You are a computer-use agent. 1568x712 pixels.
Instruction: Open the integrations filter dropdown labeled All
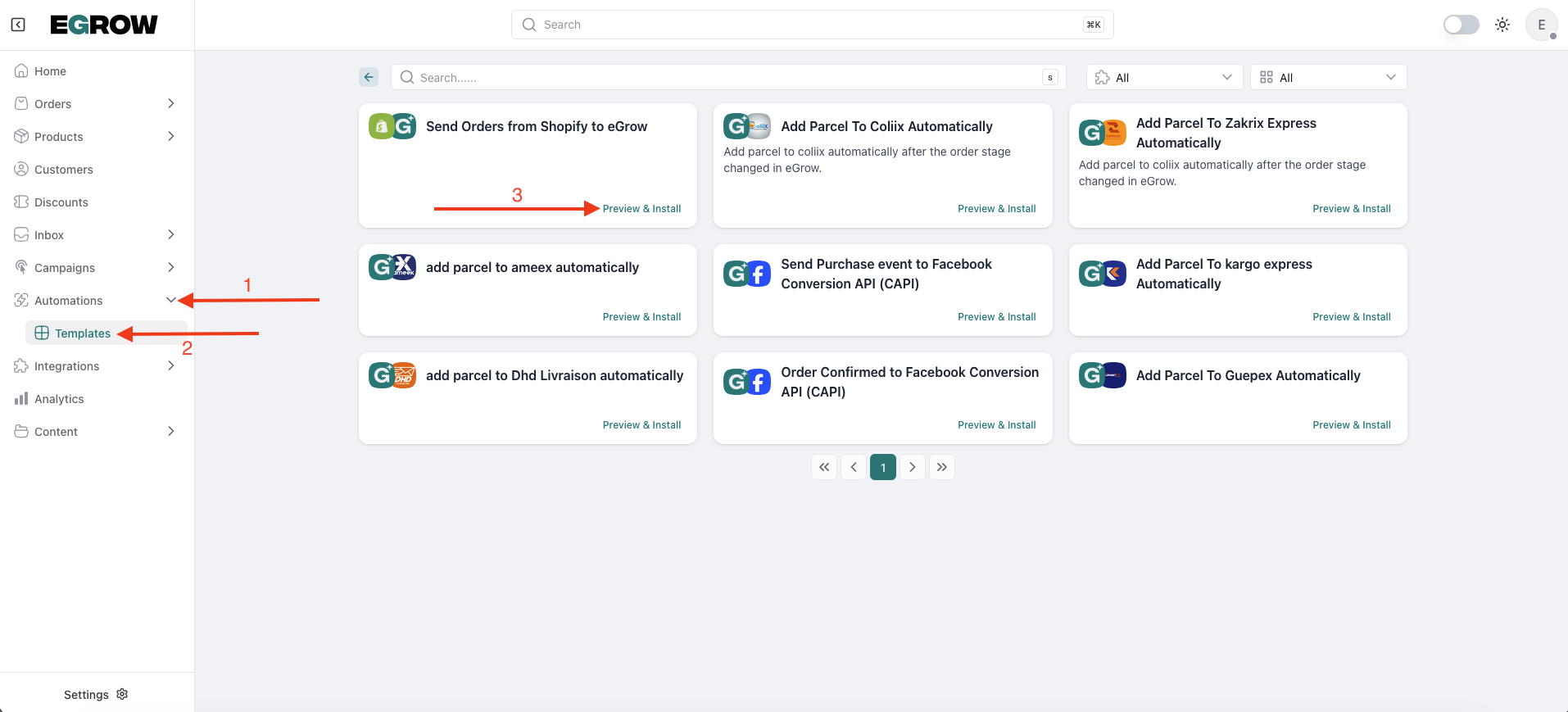(1164, 77)
